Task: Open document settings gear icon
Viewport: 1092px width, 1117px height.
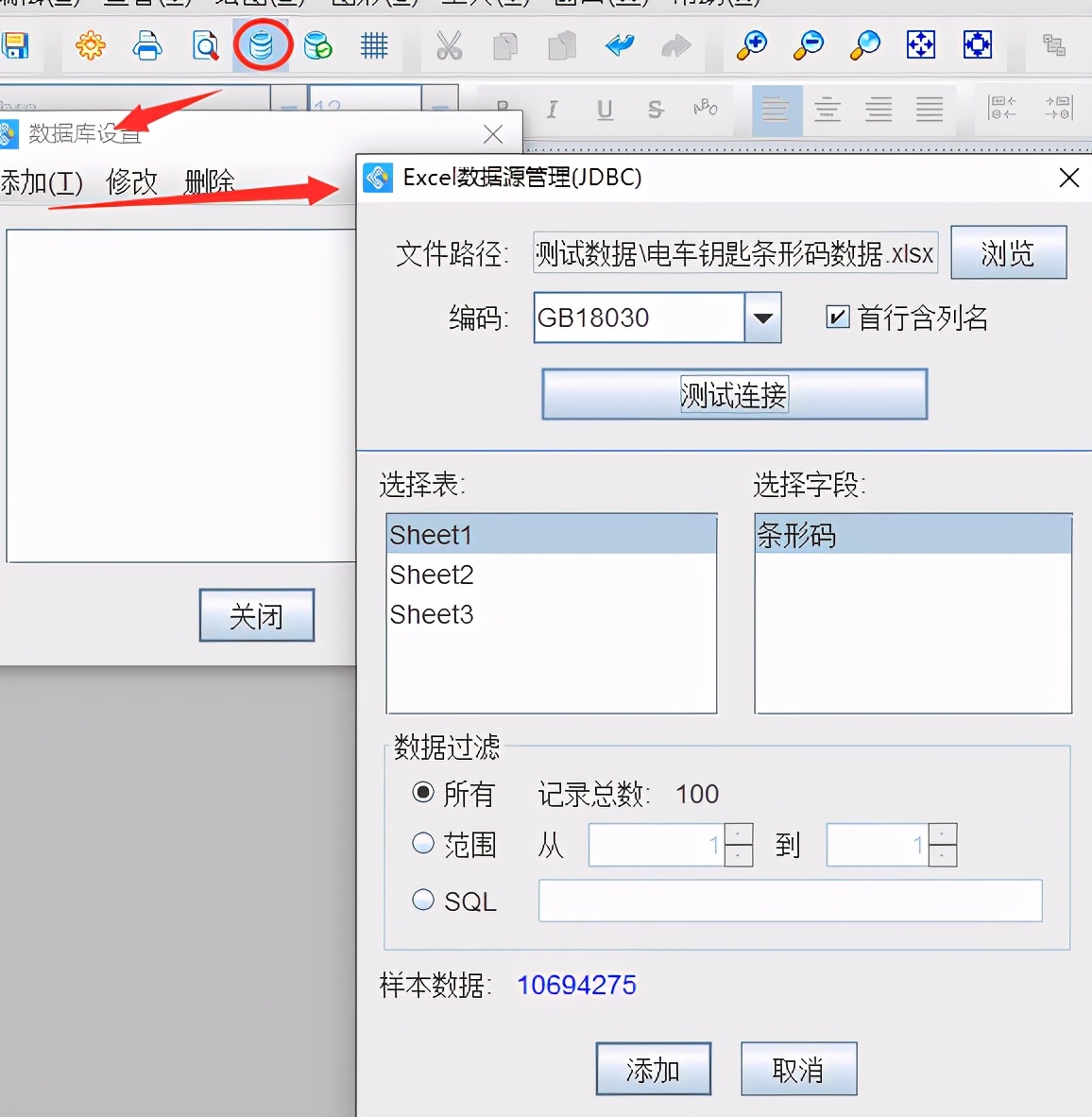Action: pos(91,45)
